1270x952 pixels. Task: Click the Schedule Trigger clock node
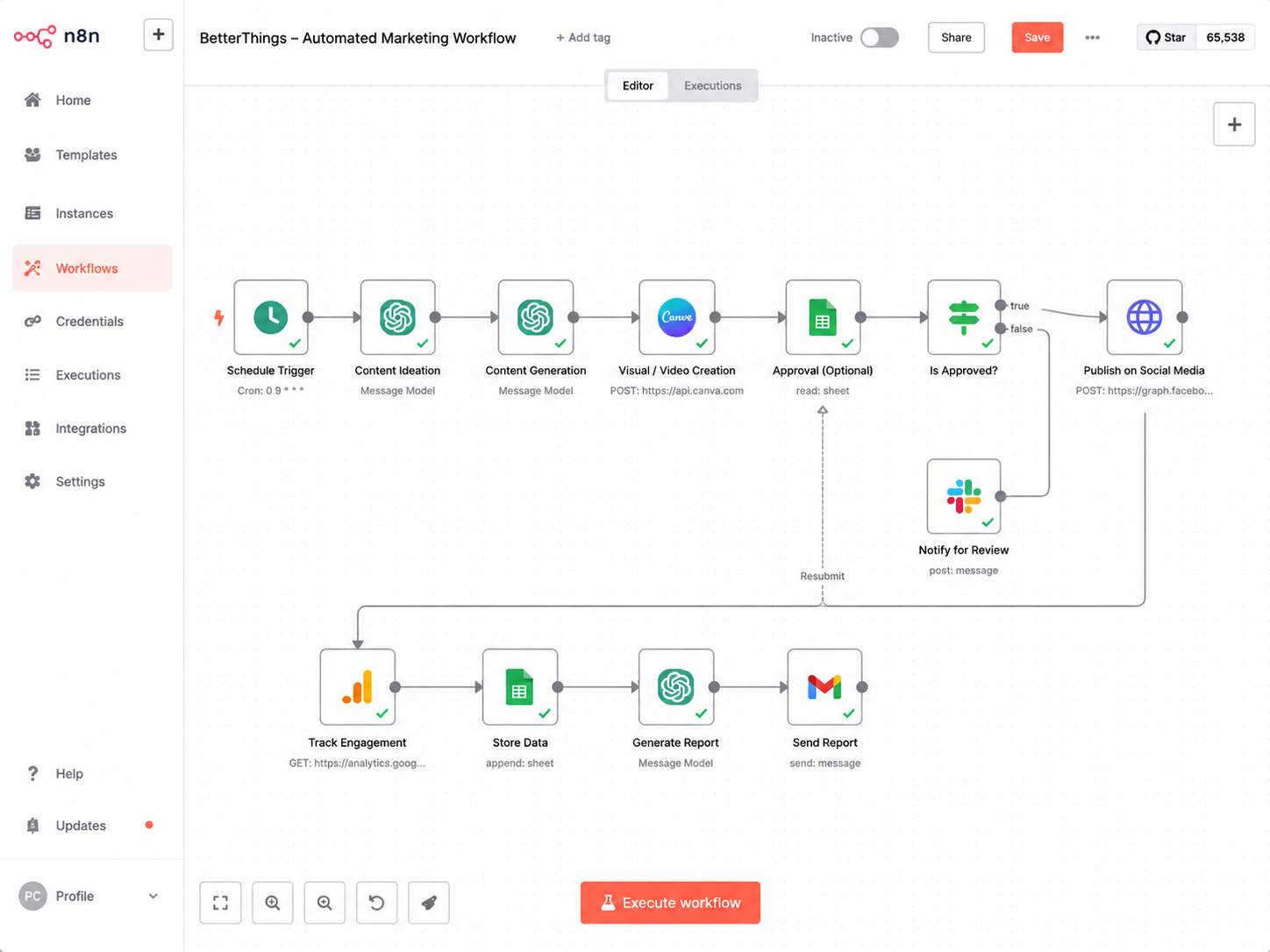tap(271, 317)
